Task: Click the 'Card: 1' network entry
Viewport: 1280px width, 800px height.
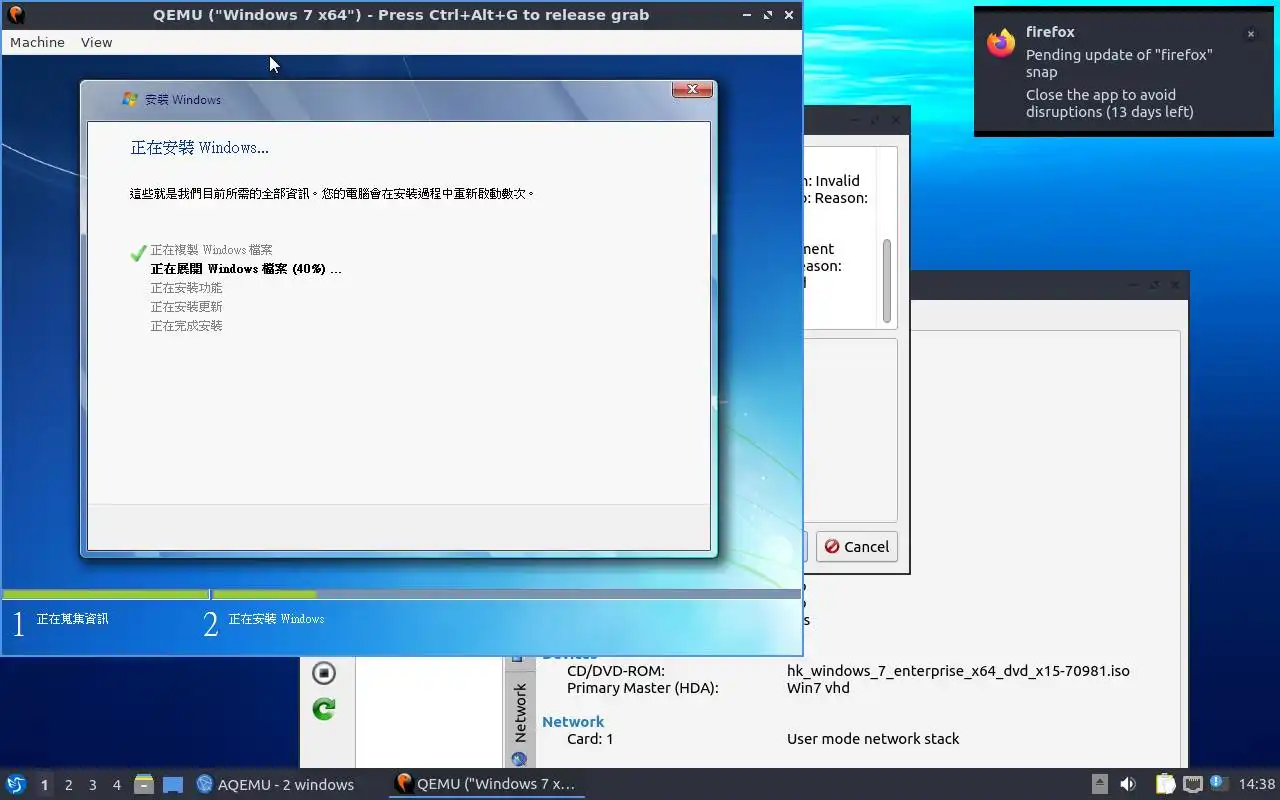Action: click(590, 739)
